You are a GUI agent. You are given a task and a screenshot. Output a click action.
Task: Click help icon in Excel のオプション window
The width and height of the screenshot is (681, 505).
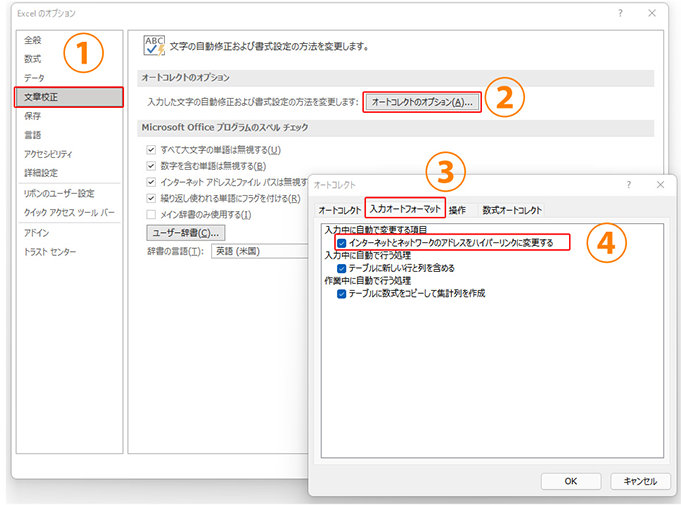click(620, 13)
